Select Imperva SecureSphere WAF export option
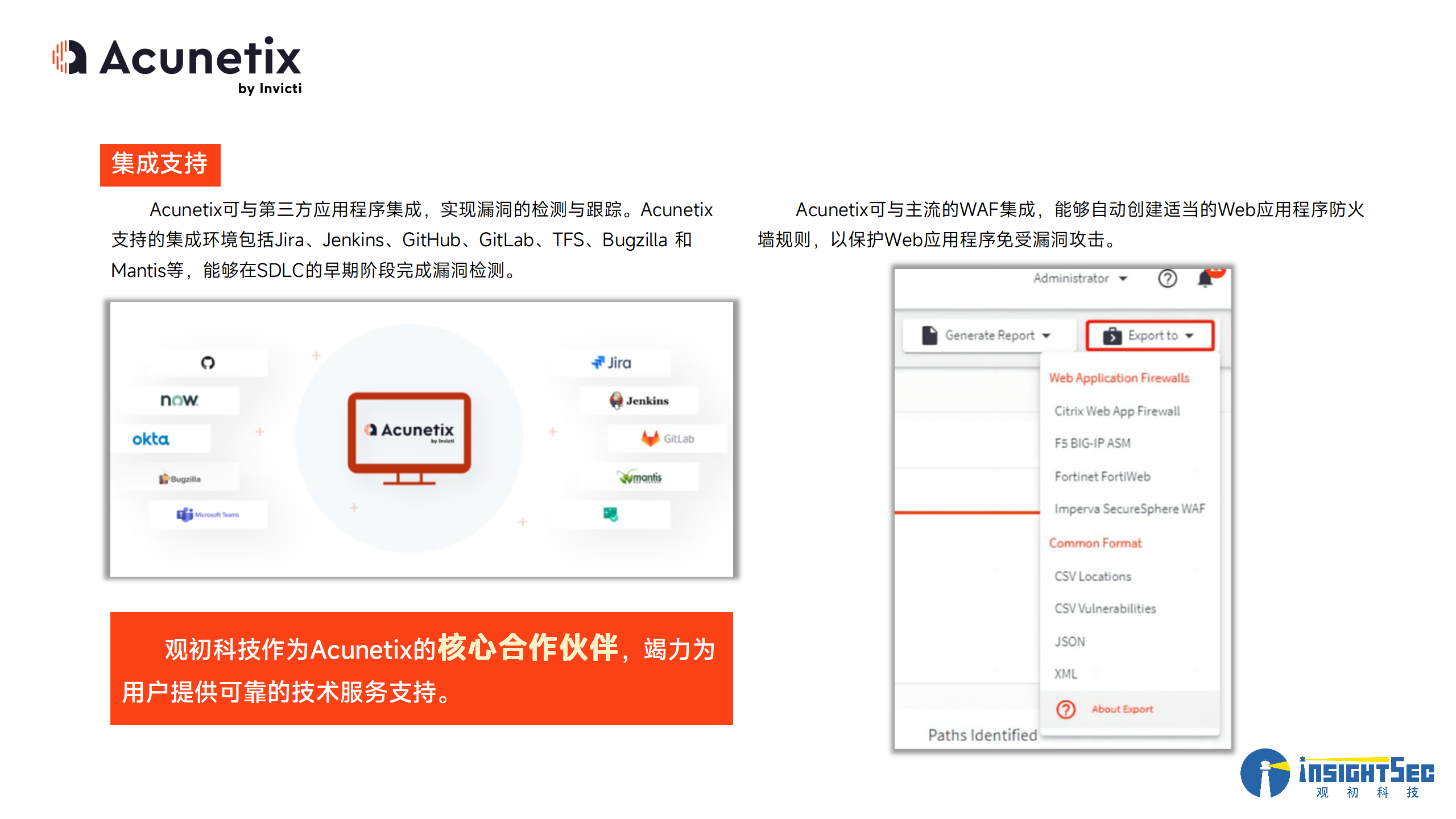Viewport: 1456px width, 819px height. (1130, 508)
